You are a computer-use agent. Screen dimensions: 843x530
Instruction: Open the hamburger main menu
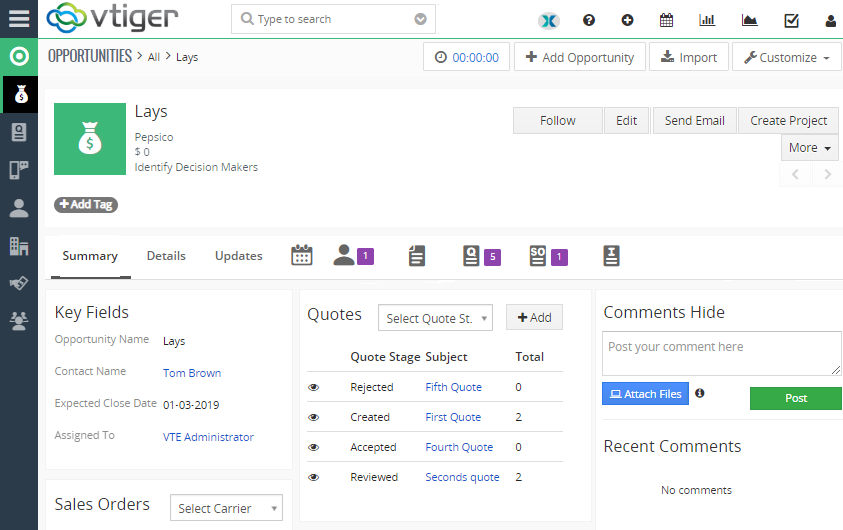tap(19, 18)
